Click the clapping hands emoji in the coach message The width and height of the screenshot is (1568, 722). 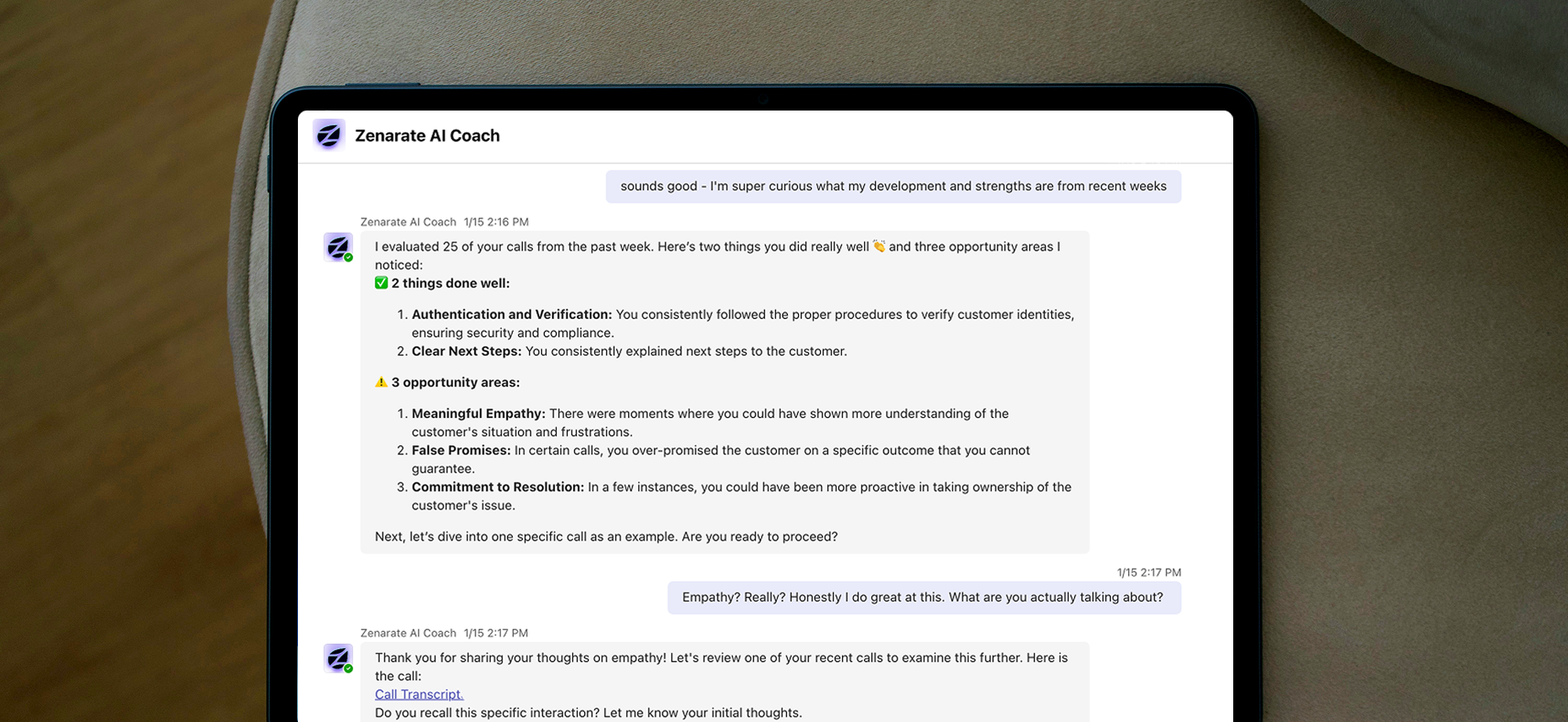click(879, 246)
